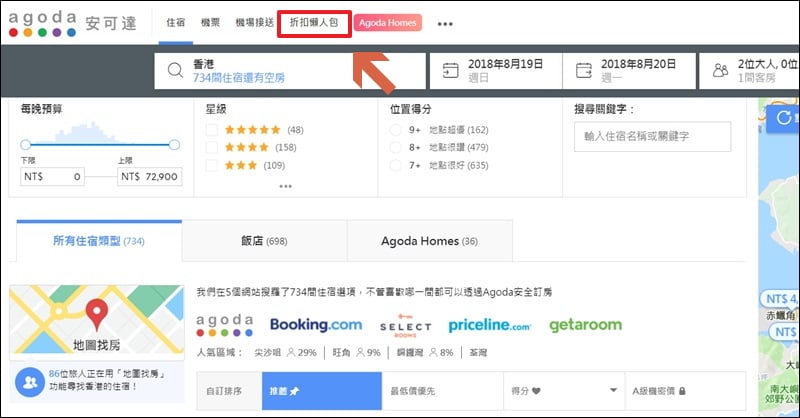Screen dimensions: 800x418
Task: Open the 機場接送 tab
Action: pos(254,23)
